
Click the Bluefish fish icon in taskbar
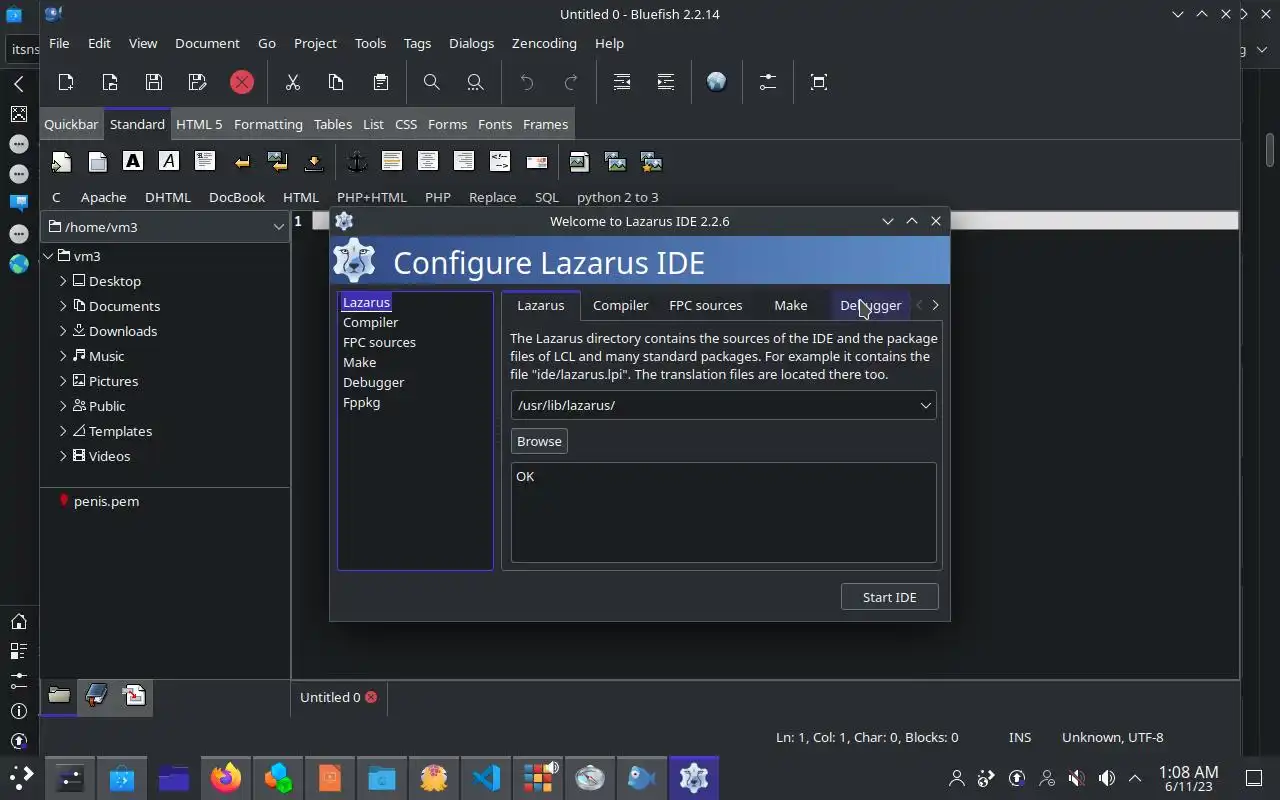[x=642, y=777]
